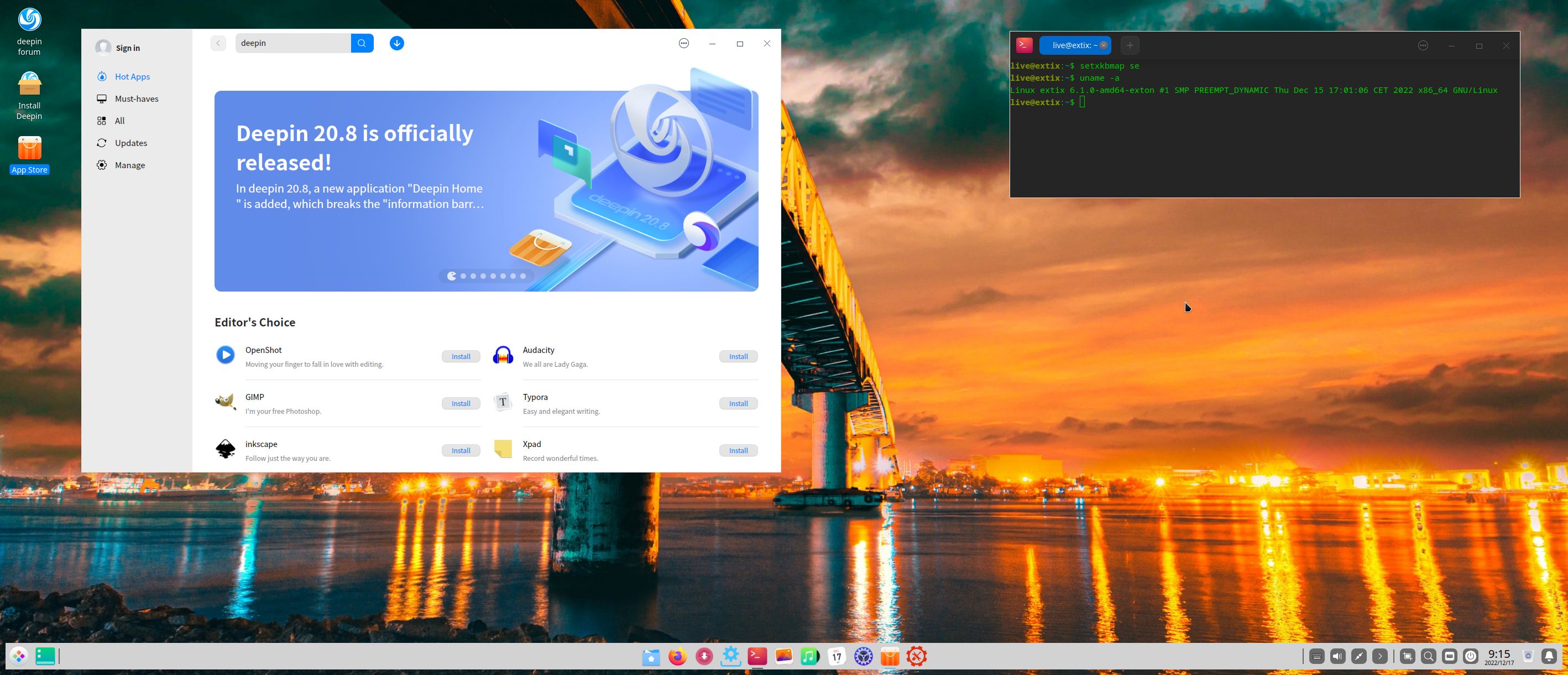Image resolution: width=1568 pixels, height=675 pixels.
Task: Open App Store main menu (three dots)
Action: pyautogui.click(x=684, y=43)
